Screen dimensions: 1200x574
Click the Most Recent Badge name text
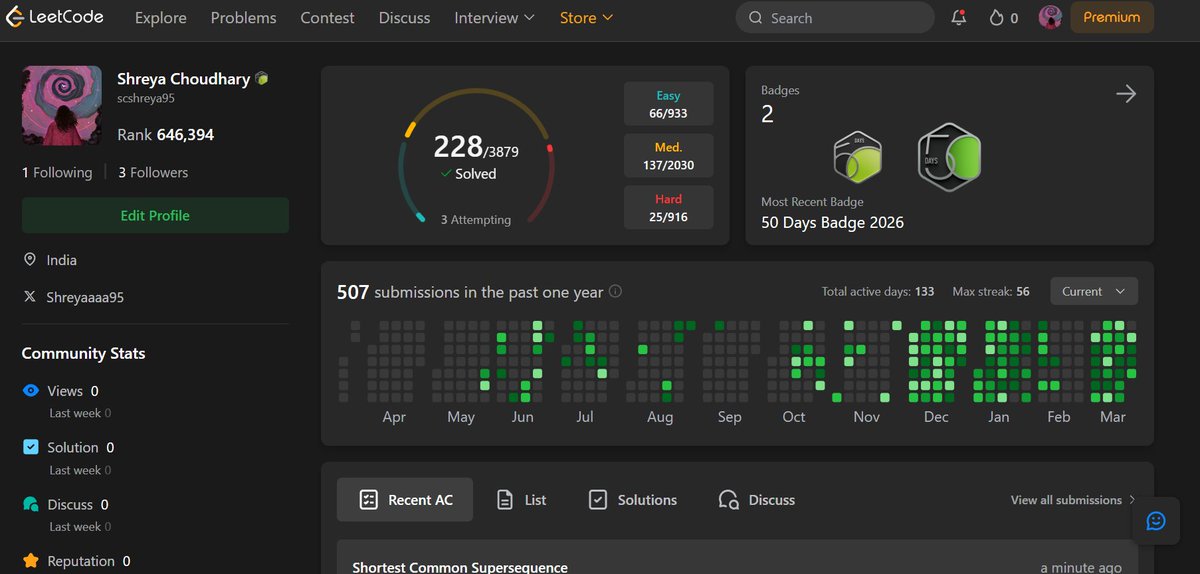click(x=832, y=222)
